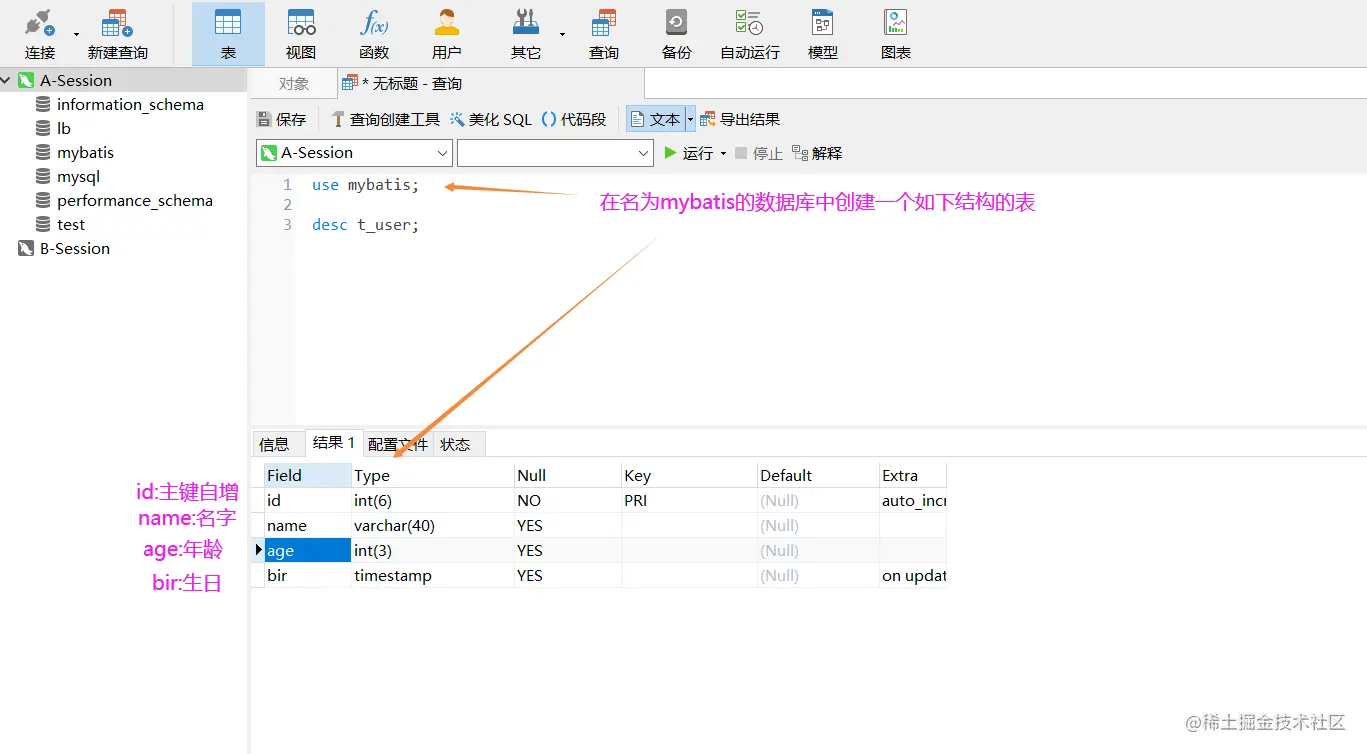
Task: Collapse the A-Session connection tree
Action: [7, 80]
